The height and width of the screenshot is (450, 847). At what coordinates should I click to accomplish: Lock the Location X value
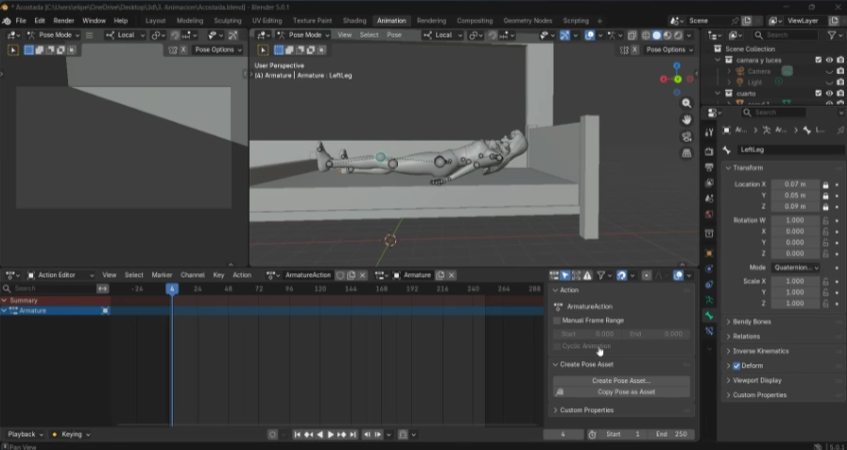click(825, 184)
